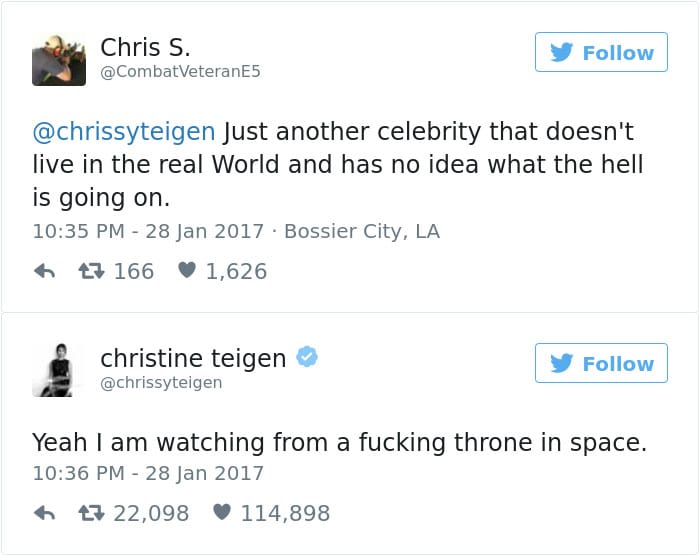View christine teigen's profile picture
This screenshot has width=700, height=556.
[59, 369]
